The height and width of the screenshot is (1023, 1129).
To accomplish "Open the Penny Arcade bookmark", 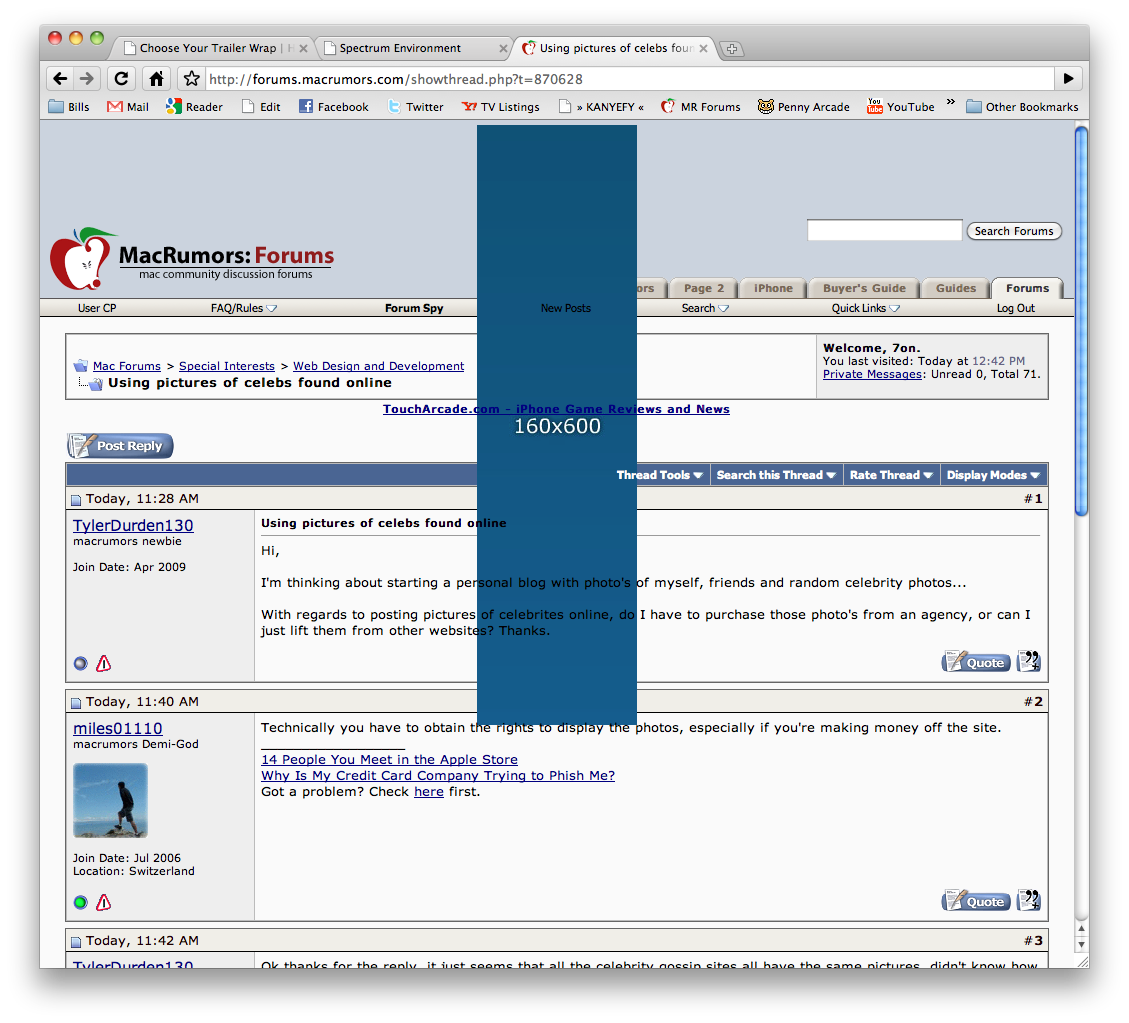I will [804, 107].
